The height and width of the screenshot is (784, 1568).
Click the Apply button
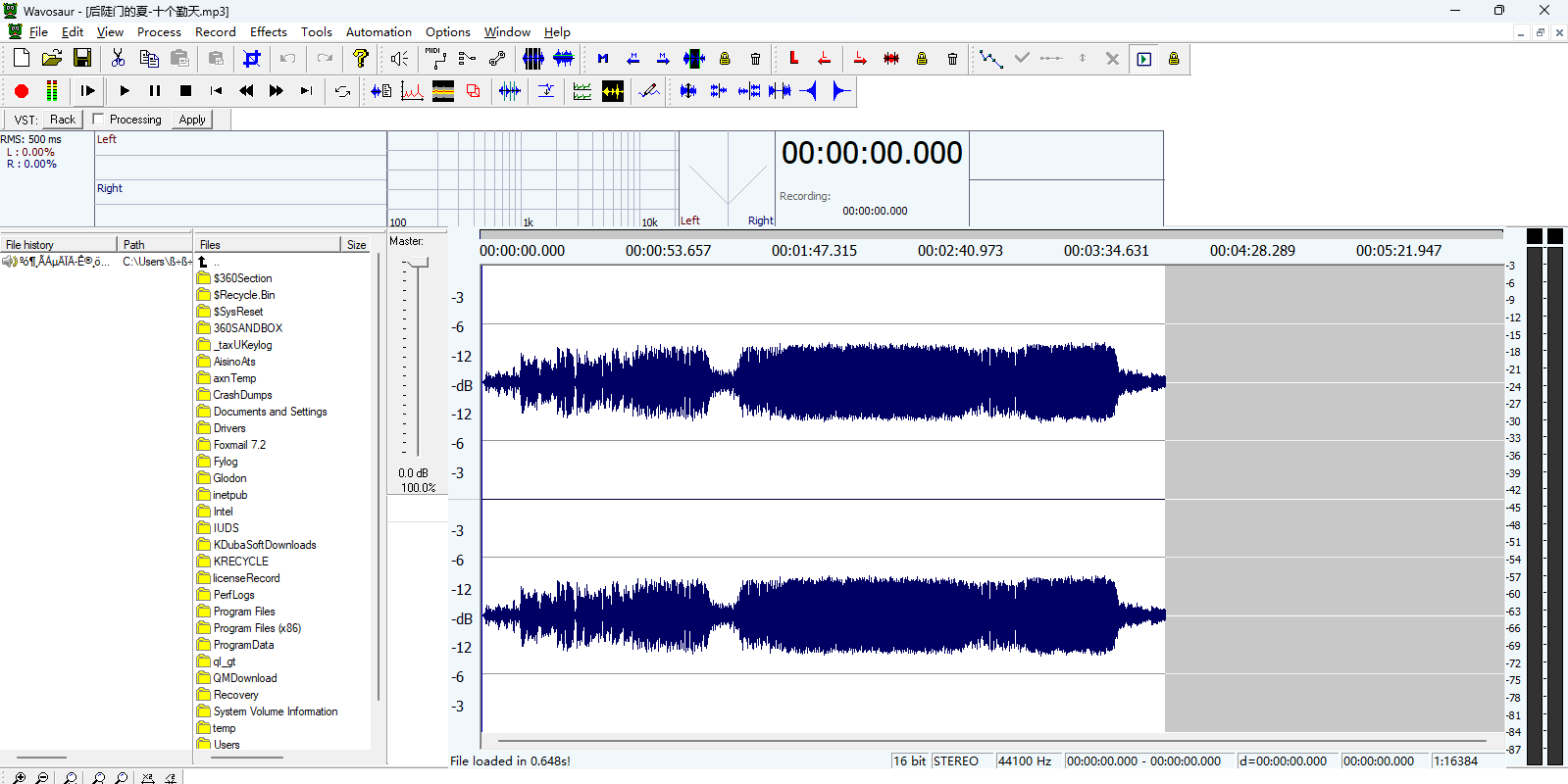click(x=192, y=120)
